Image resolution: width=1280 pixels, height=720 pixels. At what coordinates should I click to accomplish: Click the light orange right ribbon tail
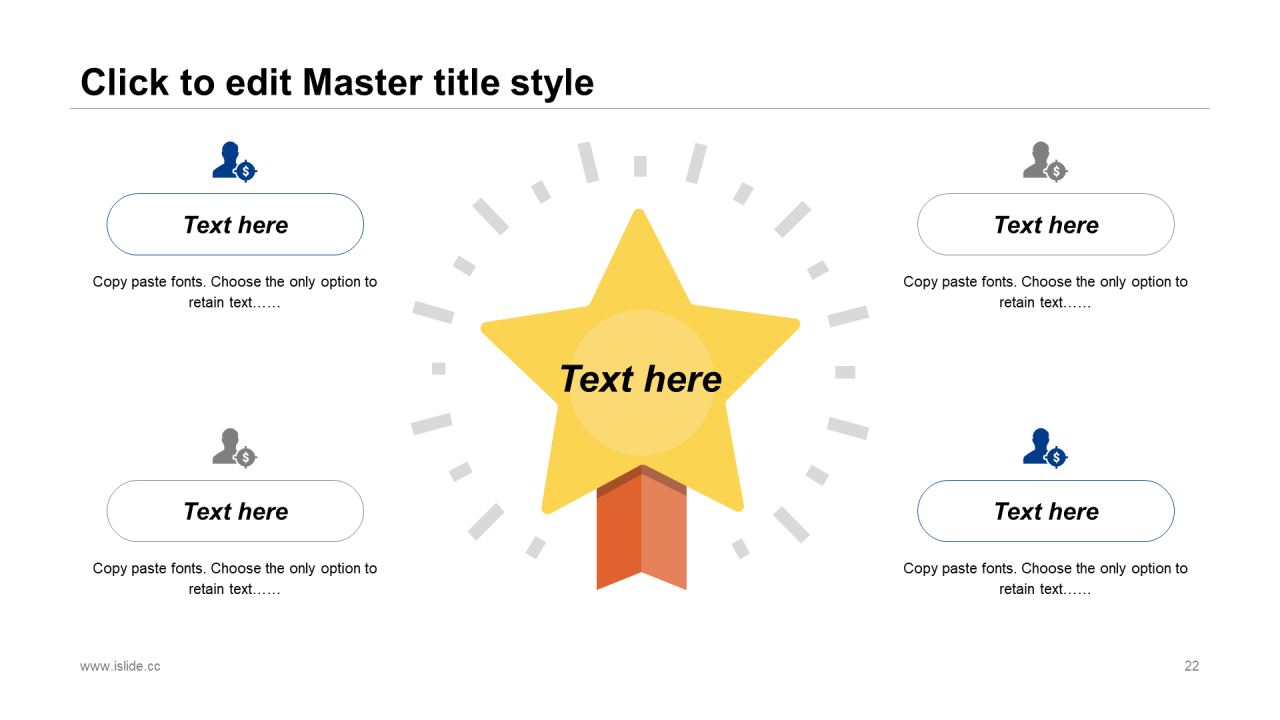pyautogui.click(x=664, y=535)
